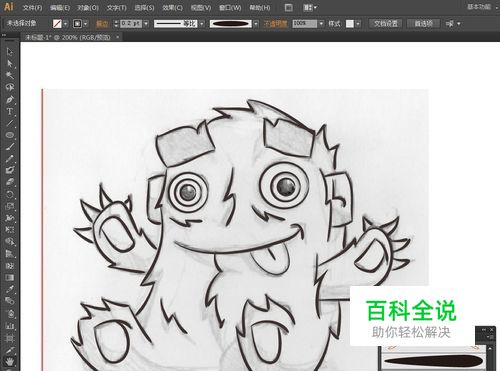Viewport: 500px width, 371px height.
Task: Click the opacity 100% input field
Action: coord(305,24)
